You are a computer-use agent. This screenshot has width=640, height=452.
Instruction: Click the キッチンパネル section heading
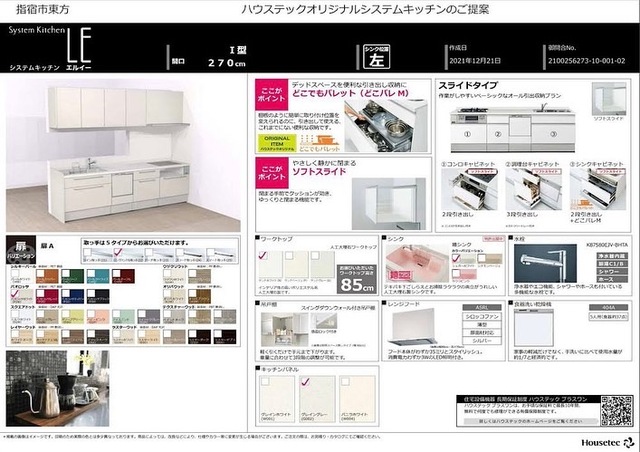click(x=276, y=368)
